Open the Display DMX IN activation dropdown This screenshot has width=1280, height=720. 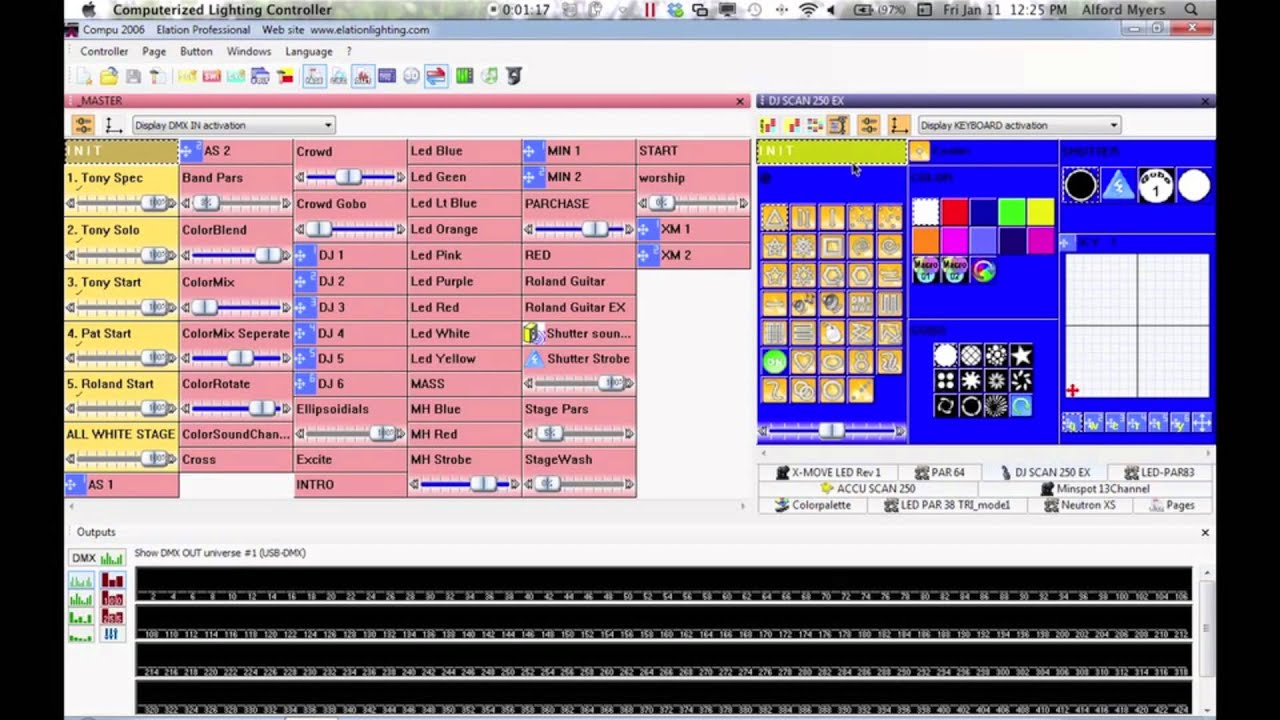pyautogui.click(x=234, y=125)
